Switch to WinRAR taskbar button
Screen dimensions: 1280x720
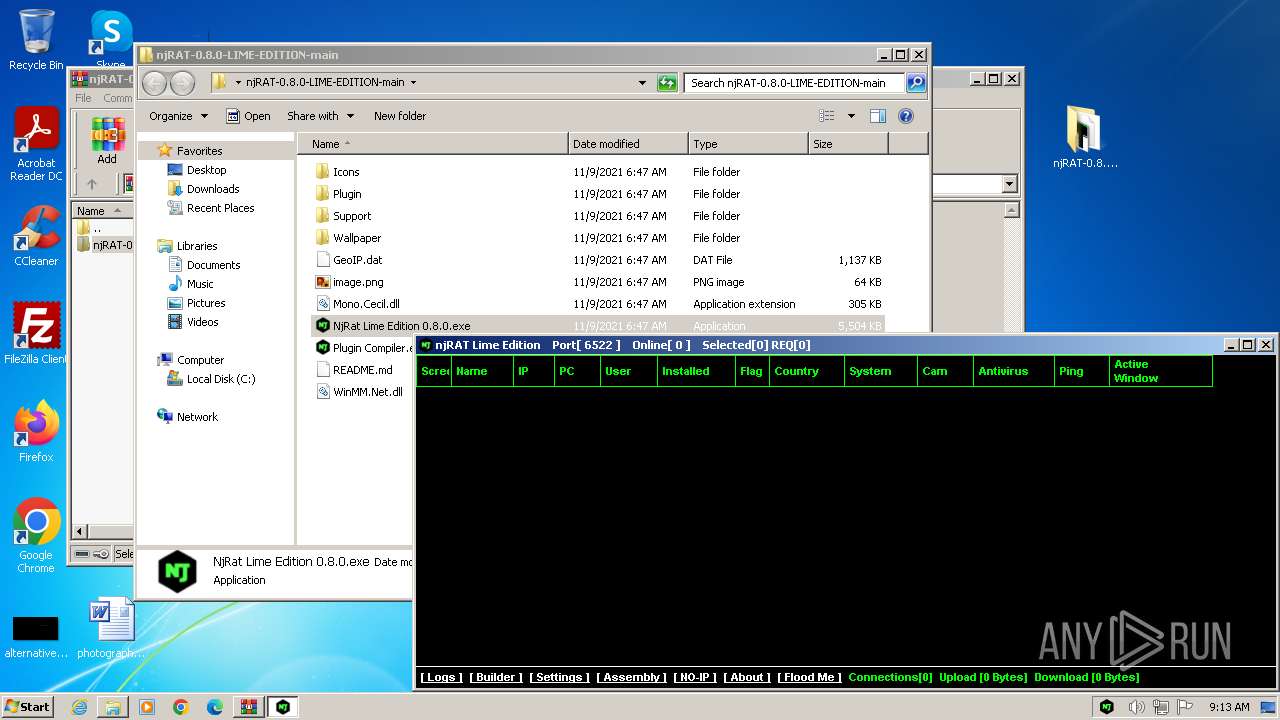tap(249, 707)
